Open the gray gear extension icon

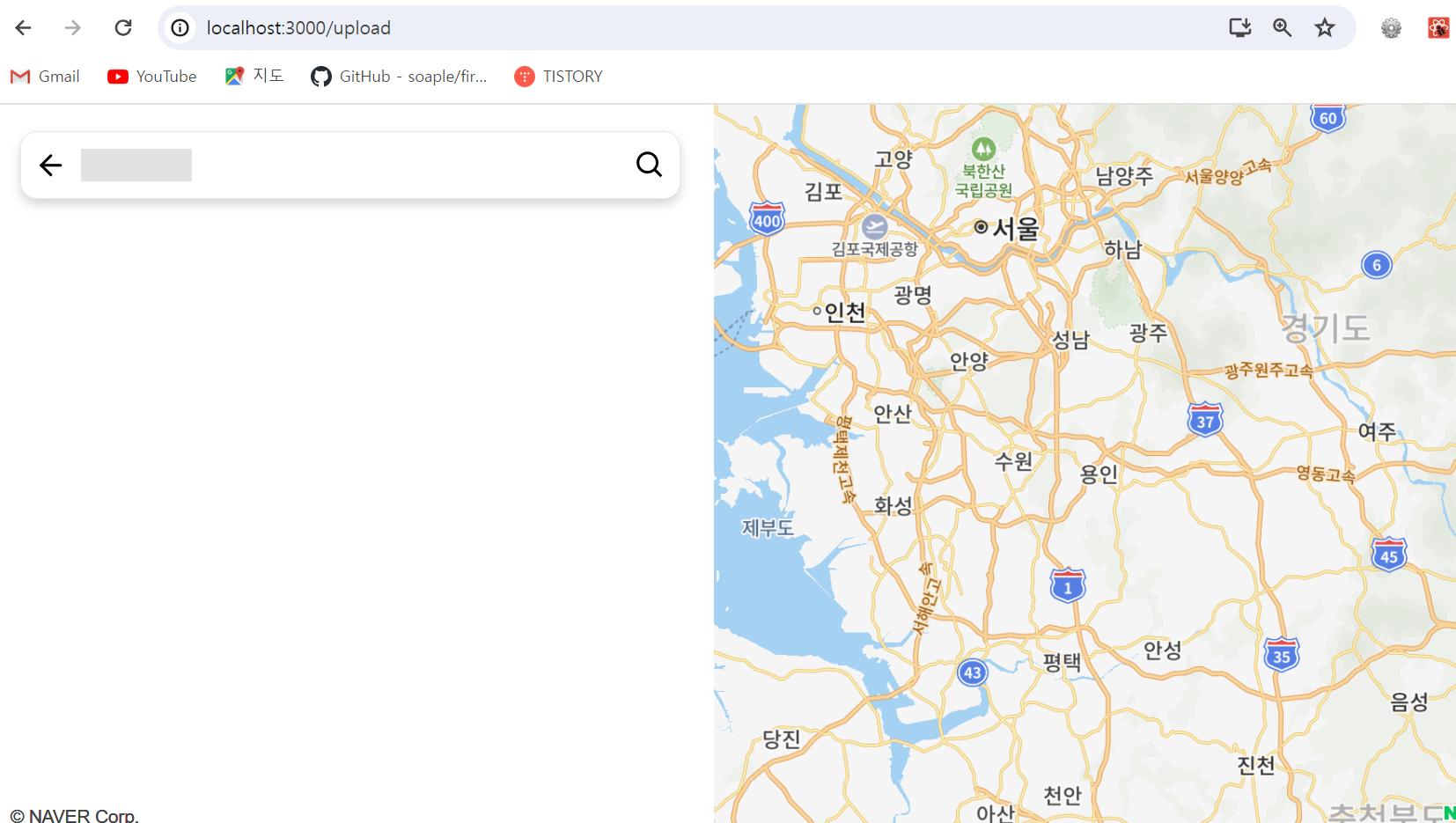pyautogui.click(x=1391, y=28)
